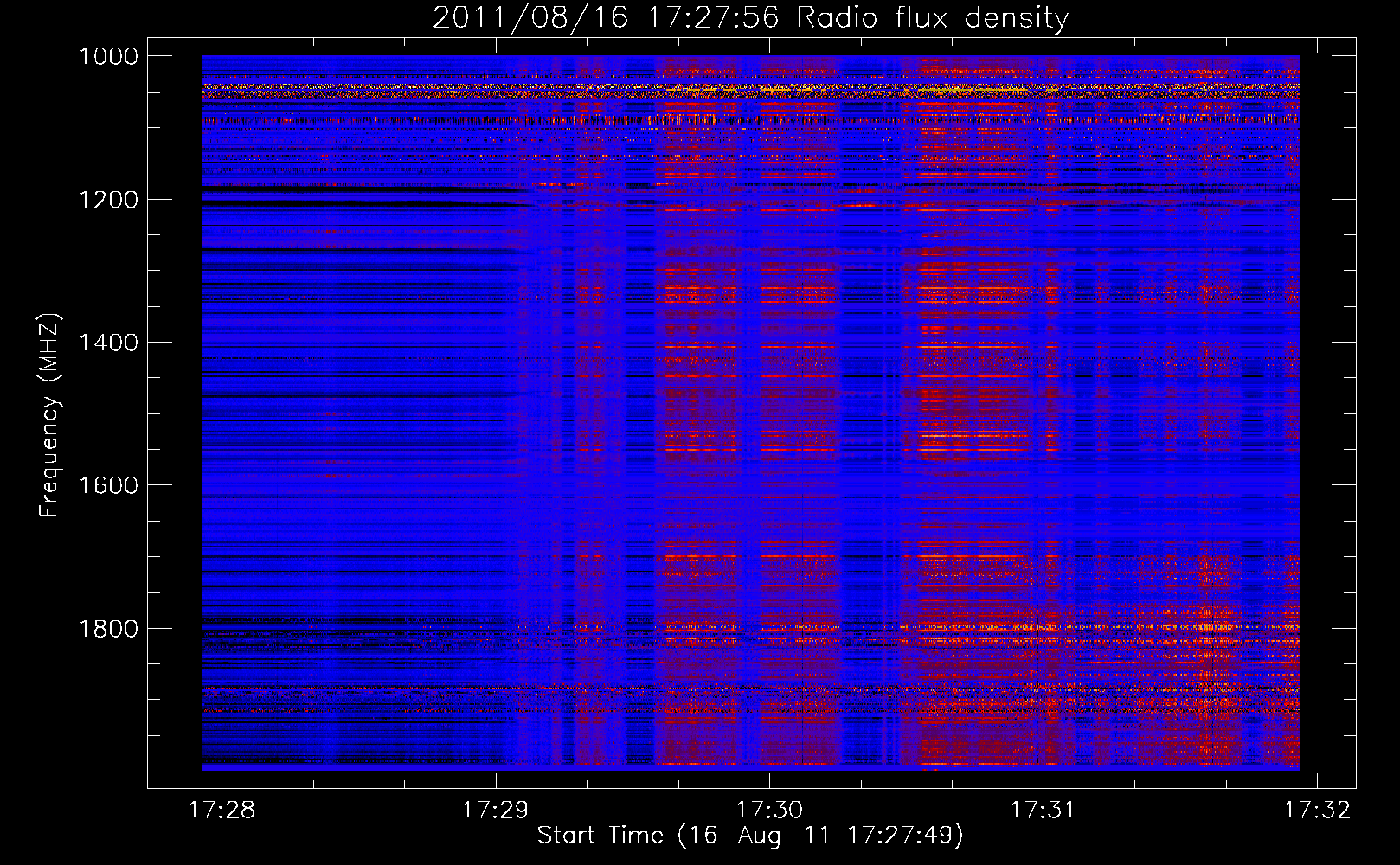Click the 17:29 time tick label
This screenshot has height=865, width=1400.
pyautogui.click(x=495, y=810)
